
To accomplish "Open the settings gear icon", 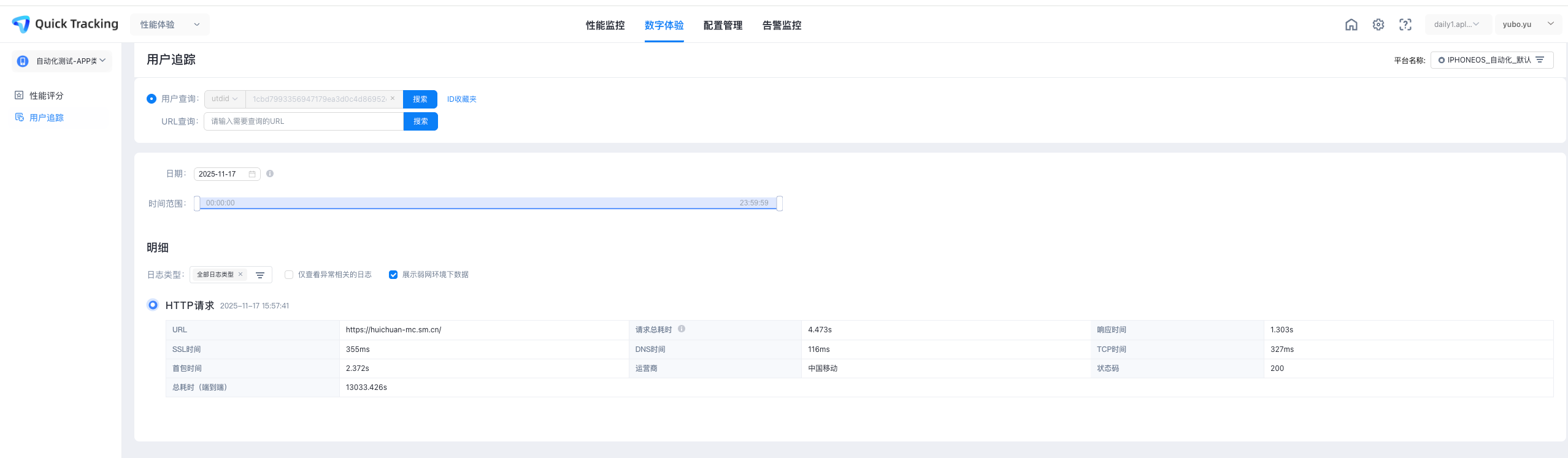I will (1378, 25).
